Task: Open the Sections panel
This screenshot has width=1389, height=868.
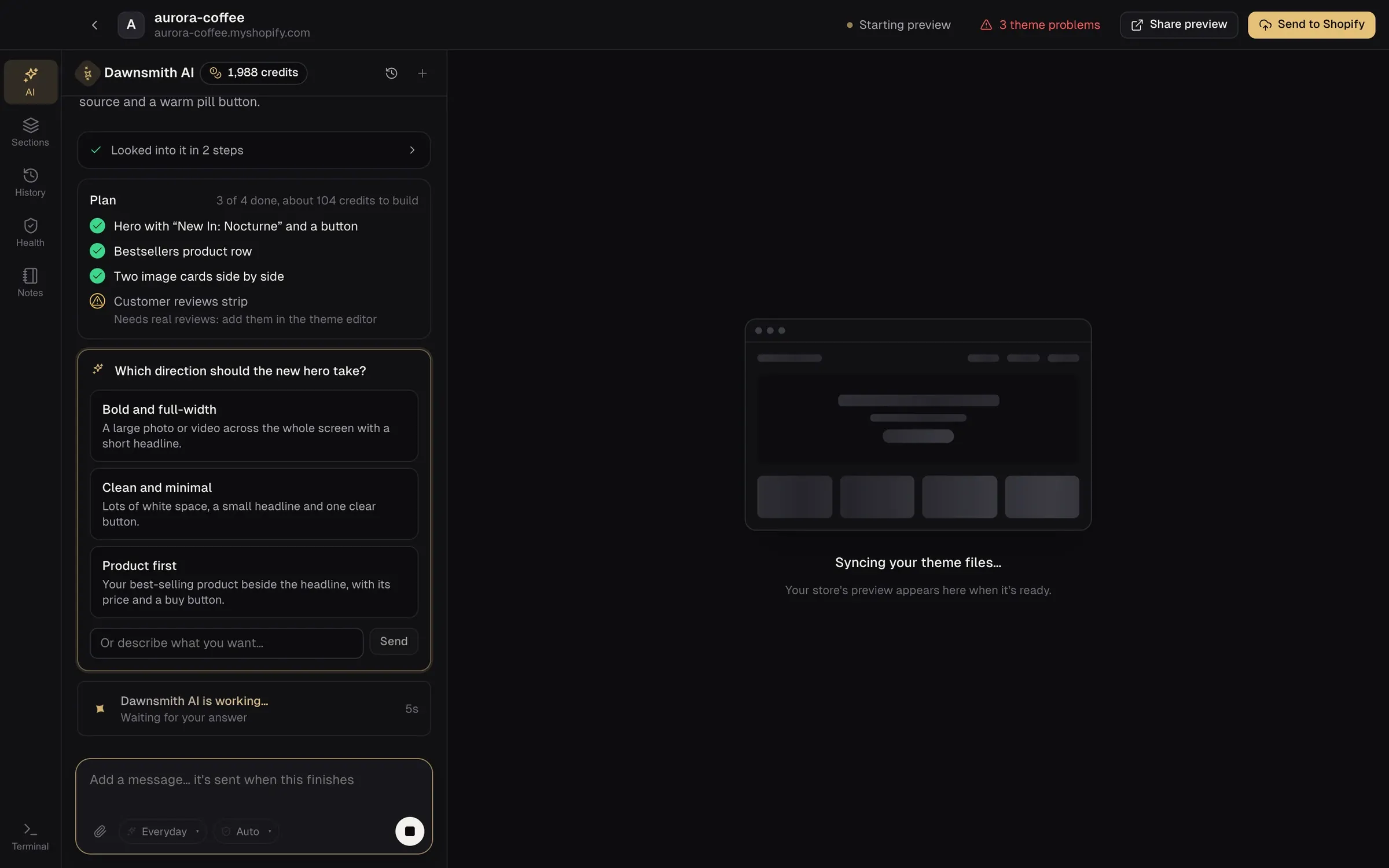Action: point(30,132)
